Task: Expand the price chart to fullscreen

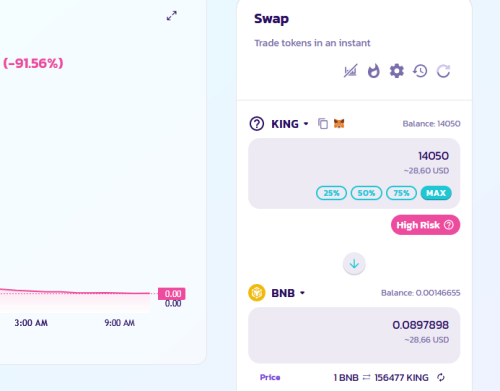Action: coord(172,16)
